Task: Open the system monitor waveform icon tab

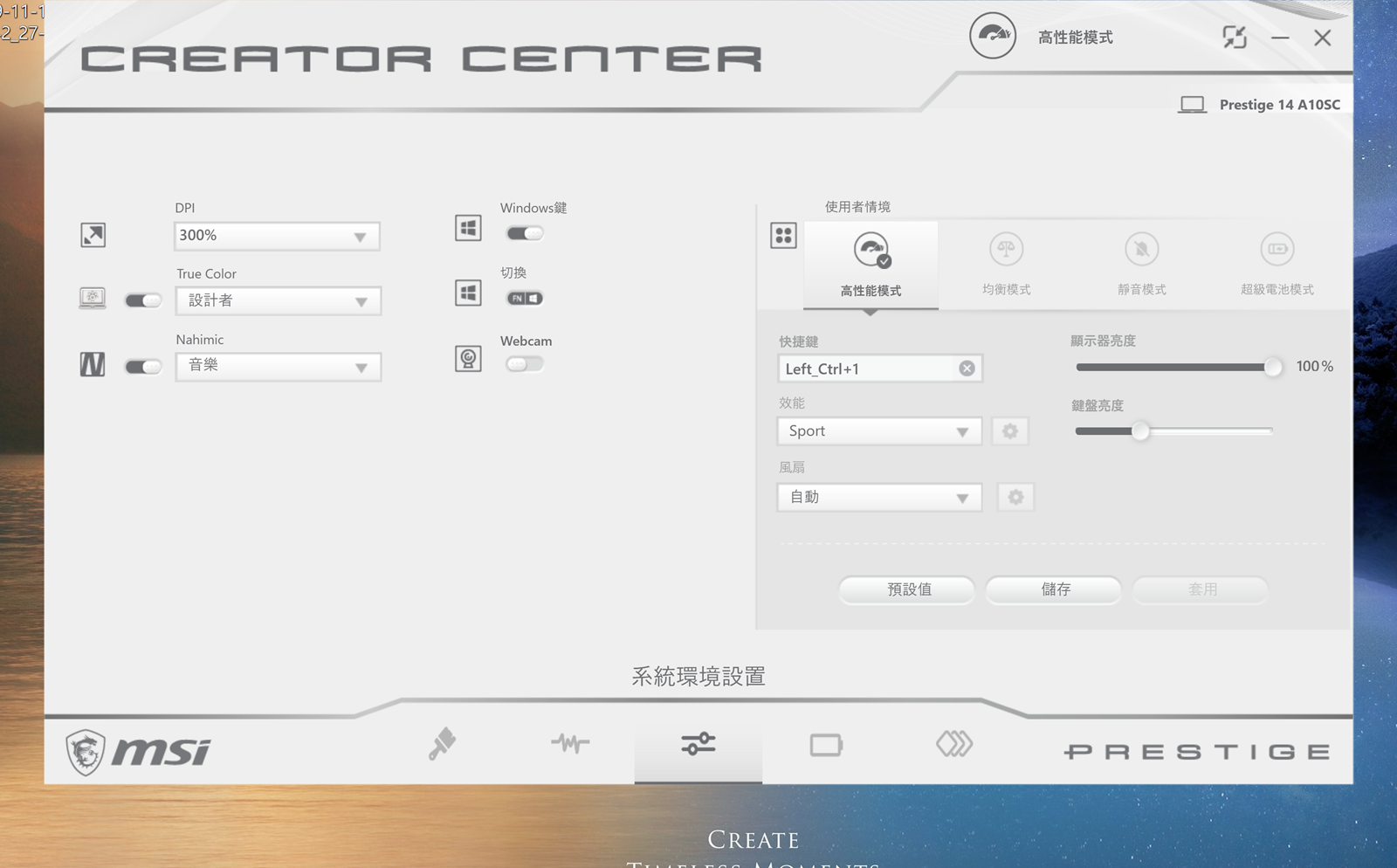Action: [x=570, y=744]
